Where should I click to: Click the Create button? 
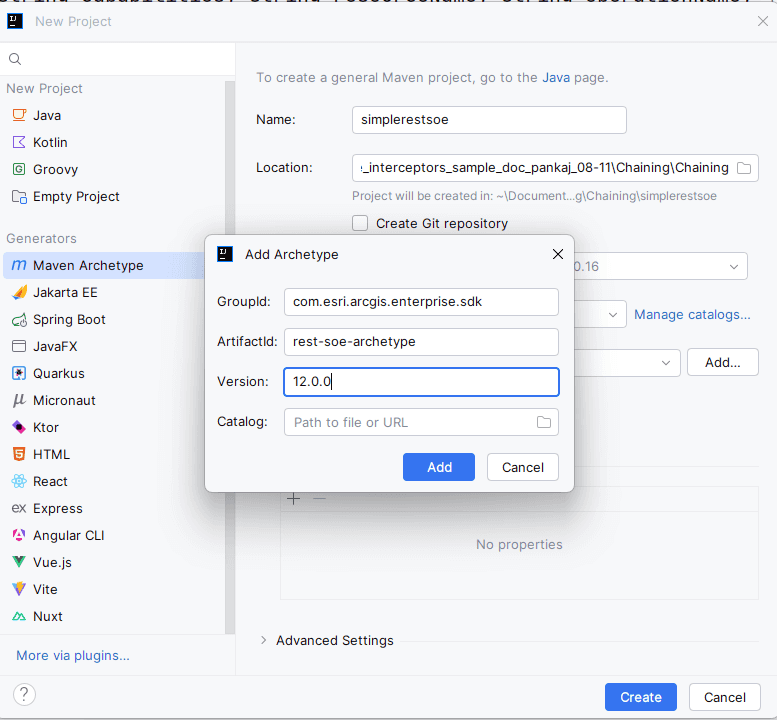[x=641, y=697]
